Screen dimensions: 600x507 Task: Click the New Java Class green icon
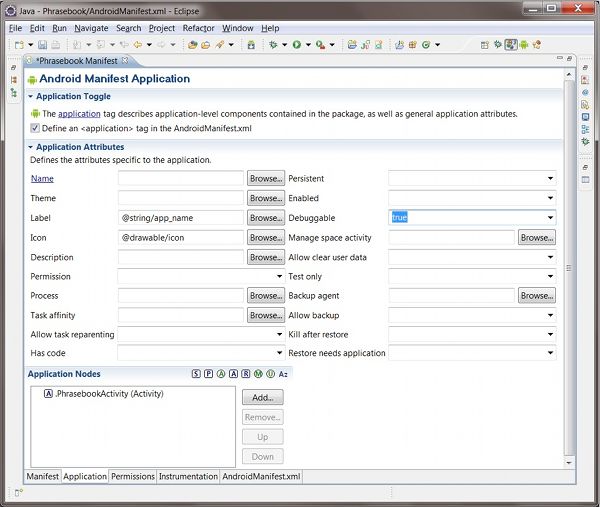pos(426,45)
